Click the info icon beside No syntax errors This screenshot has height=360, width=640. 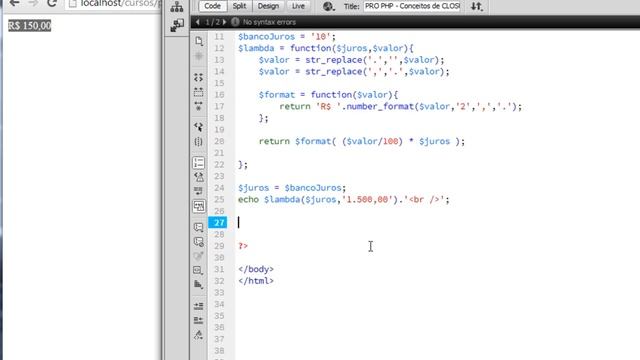(235, 22)
